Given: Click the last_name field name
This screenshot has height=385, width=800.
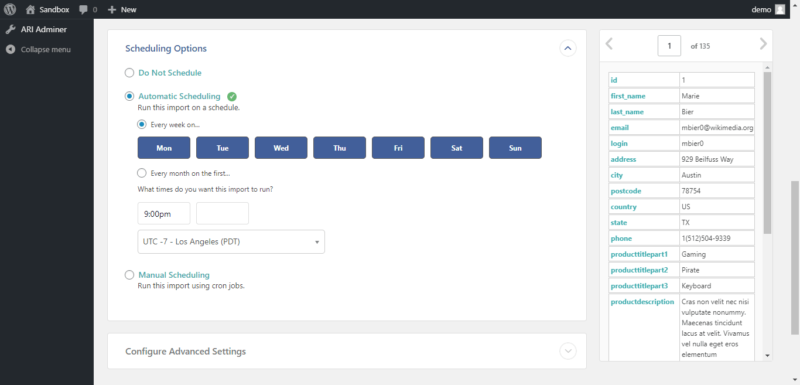Looking at the screenshot, I should pyautogui.click(x=627, y=112).
